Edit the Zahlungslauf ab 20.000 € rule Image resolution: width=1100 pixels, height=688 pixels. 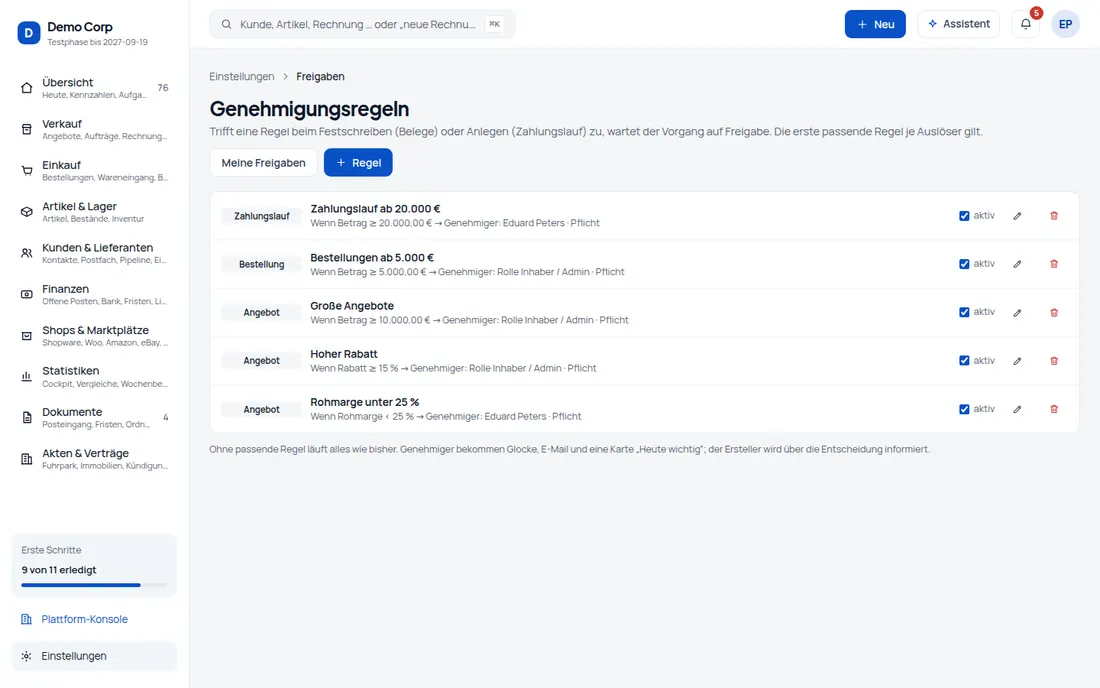[x=1017, y=216]
